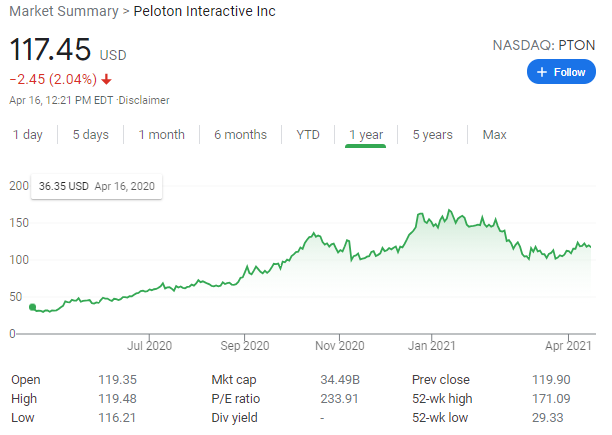Open the Disclaimer link
The width and height of the screenshot is (612, 435).
(x=144, y=100)
